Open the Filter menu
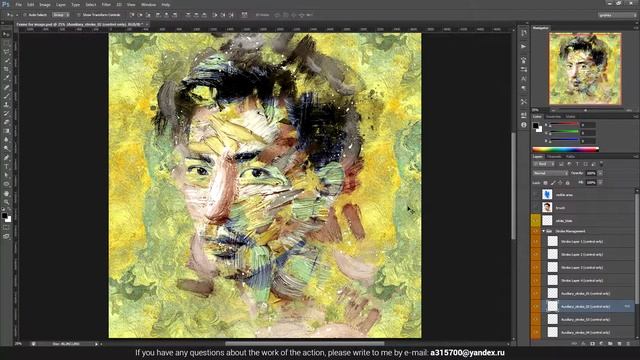 [x=106, y=4]
